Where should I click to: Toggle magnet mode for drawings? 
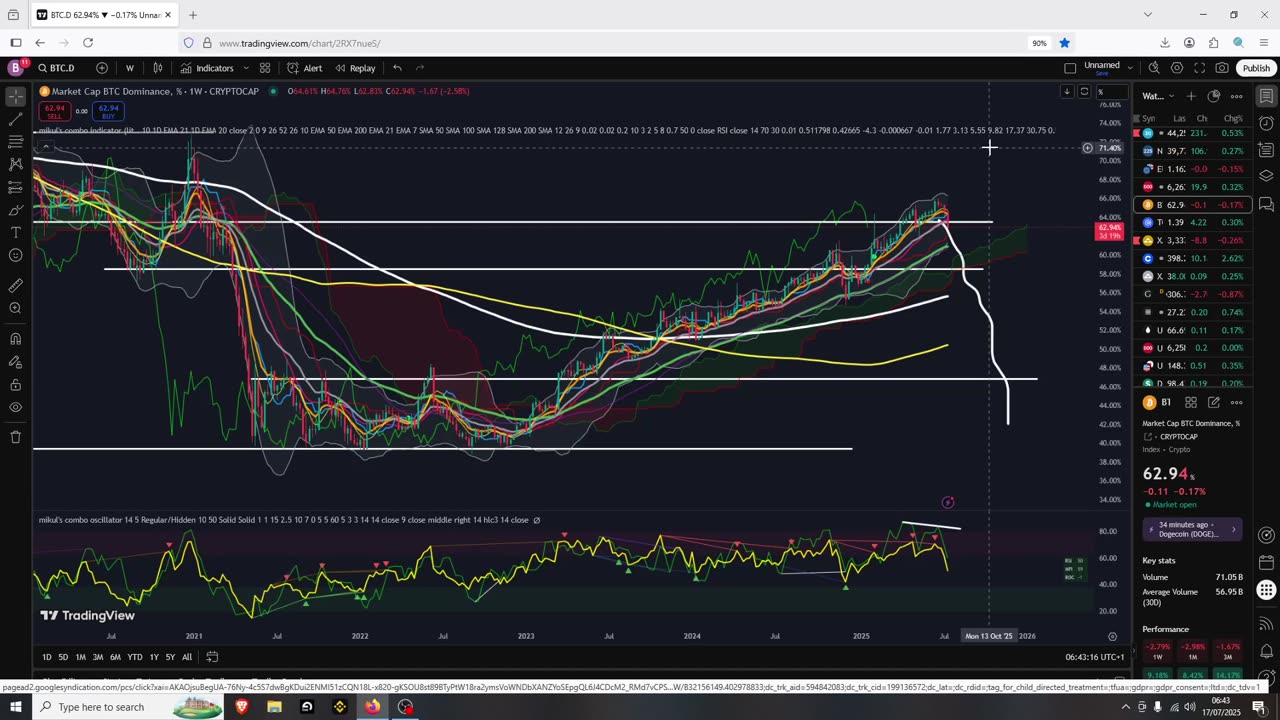point(15,338)
